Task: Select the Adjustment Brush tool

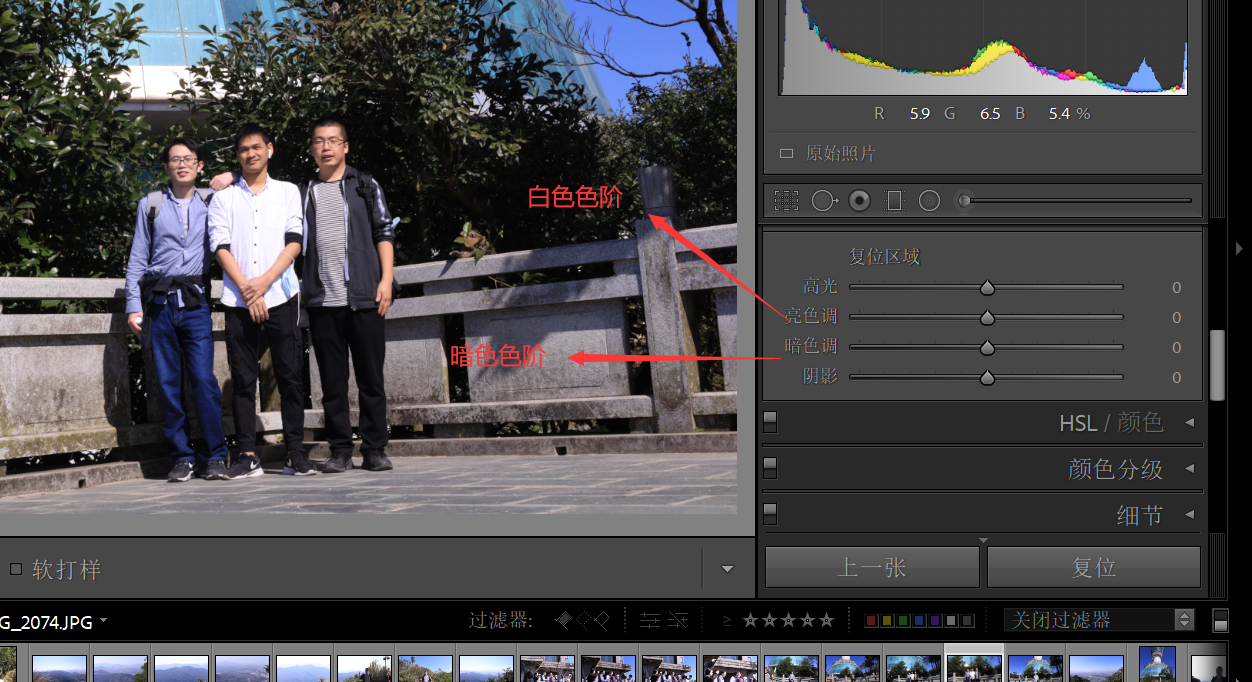Action: coord(1072,201)
